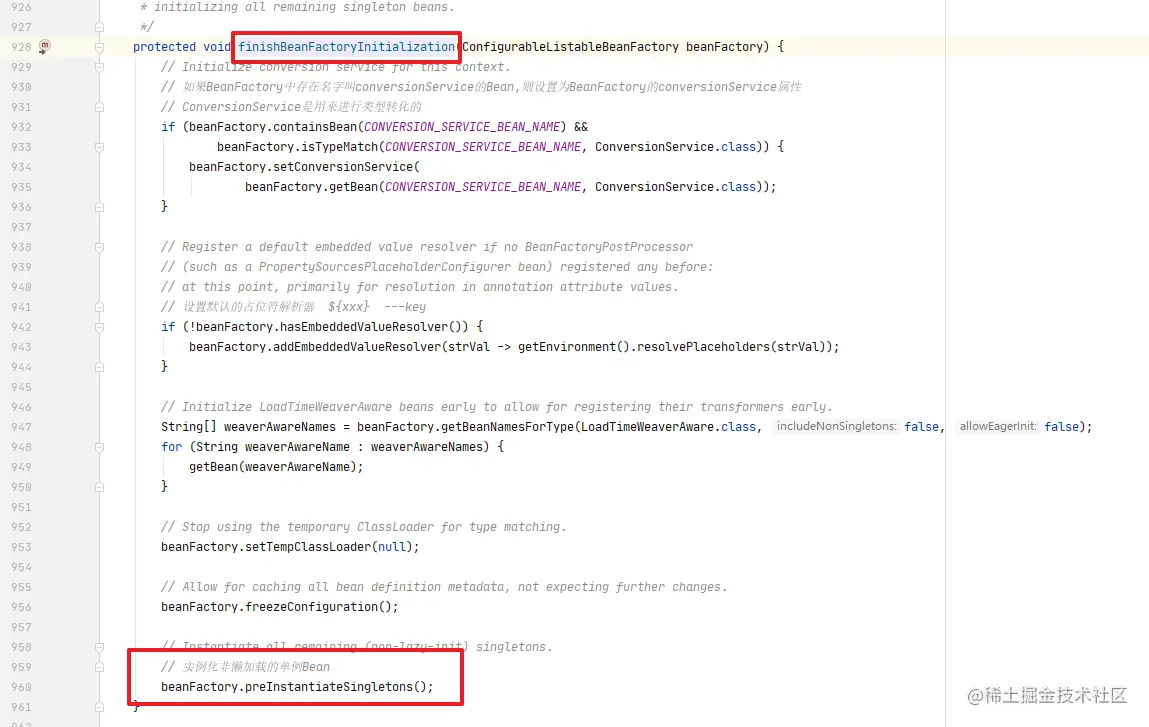This screenshot has height=727, width=1149.
Task: Click line number 945 in the gutter
Action: point(21,387)
